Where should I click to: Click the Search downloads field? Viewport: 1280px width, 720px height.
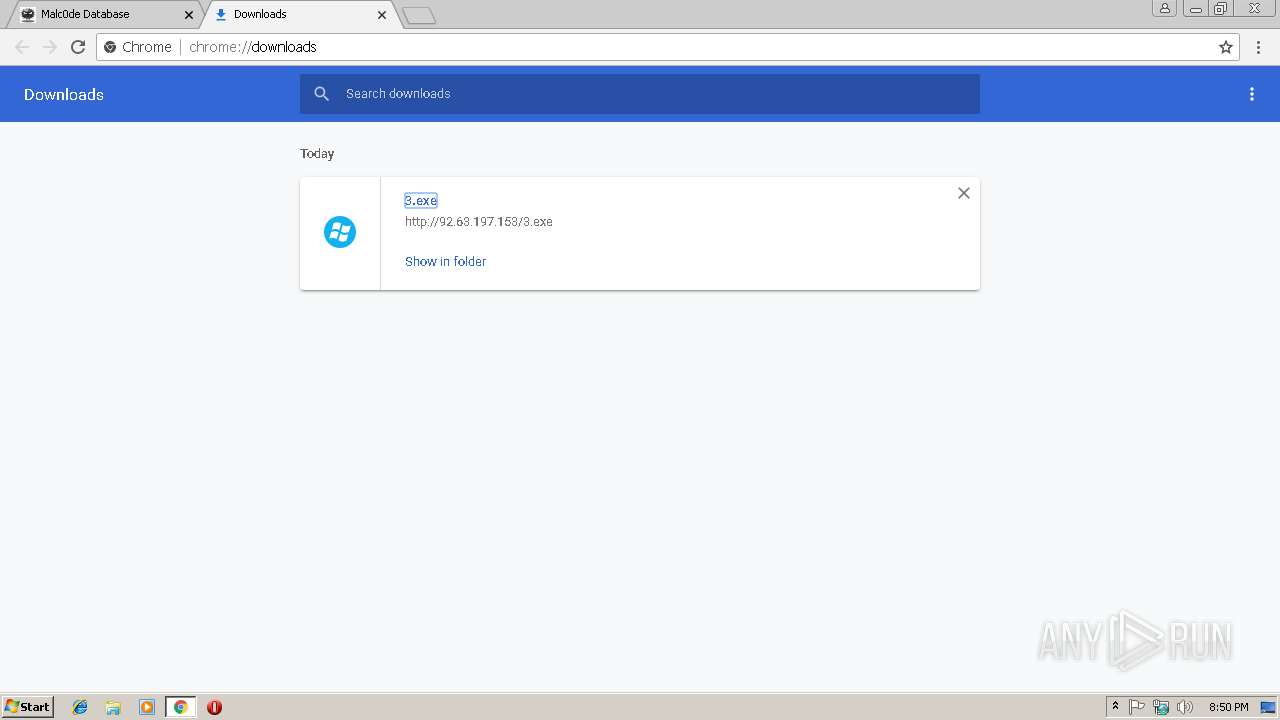[640, 94]
